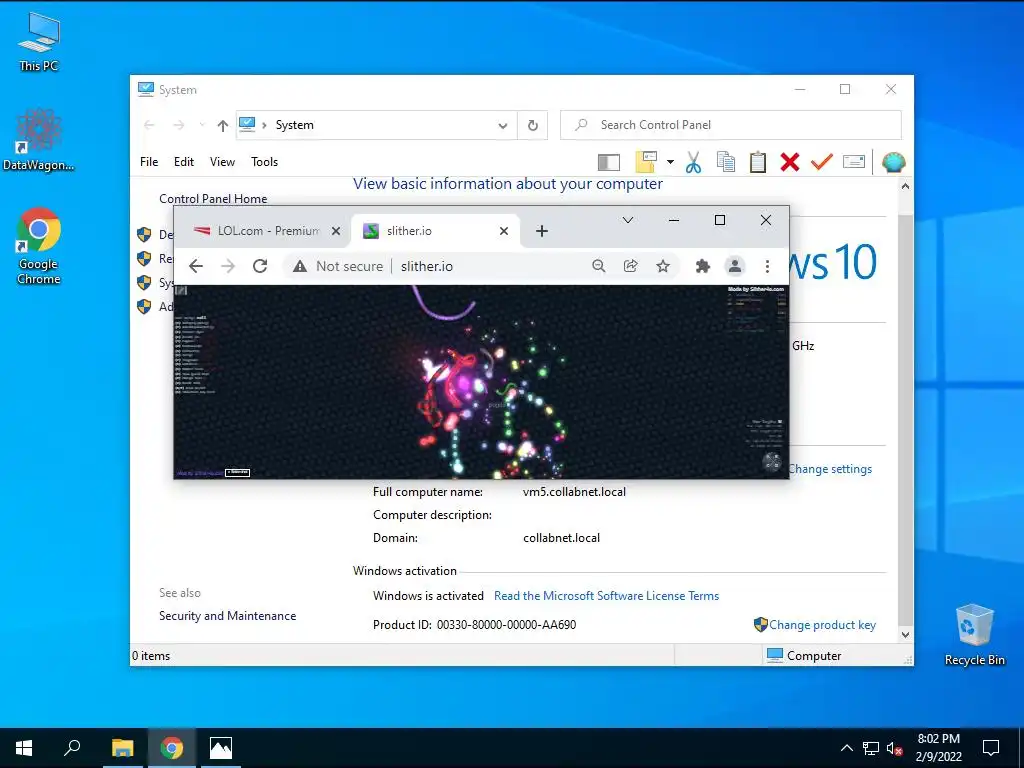
Task: Open the View menu in System window
Action: [x=222, y=162]
